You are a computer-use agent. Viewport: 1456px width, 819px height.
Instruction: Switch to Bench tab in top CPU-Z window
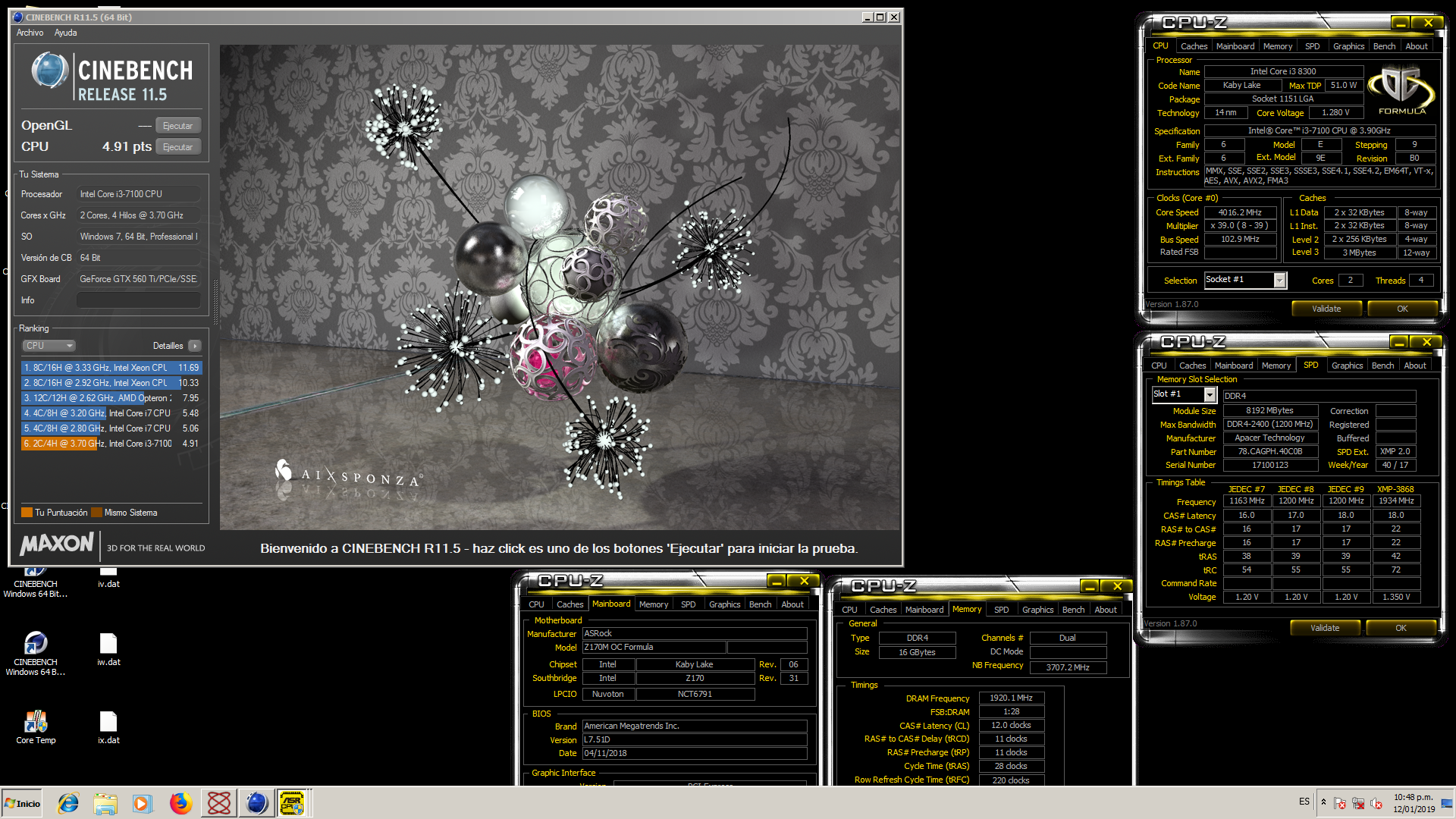tap(1384, 46)
